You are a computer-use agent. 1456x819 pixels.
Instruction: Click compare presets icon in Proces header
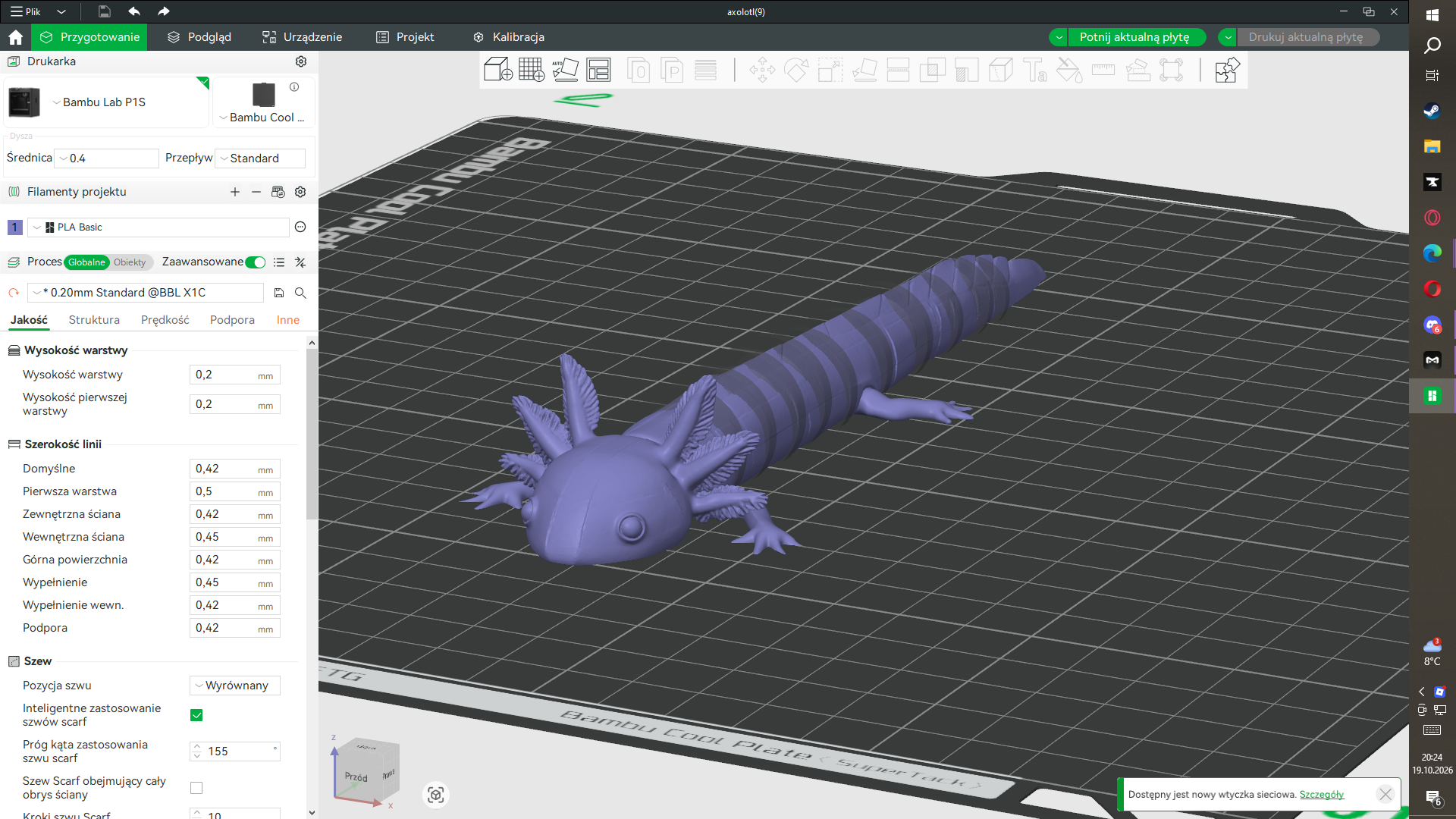point(300,262)
